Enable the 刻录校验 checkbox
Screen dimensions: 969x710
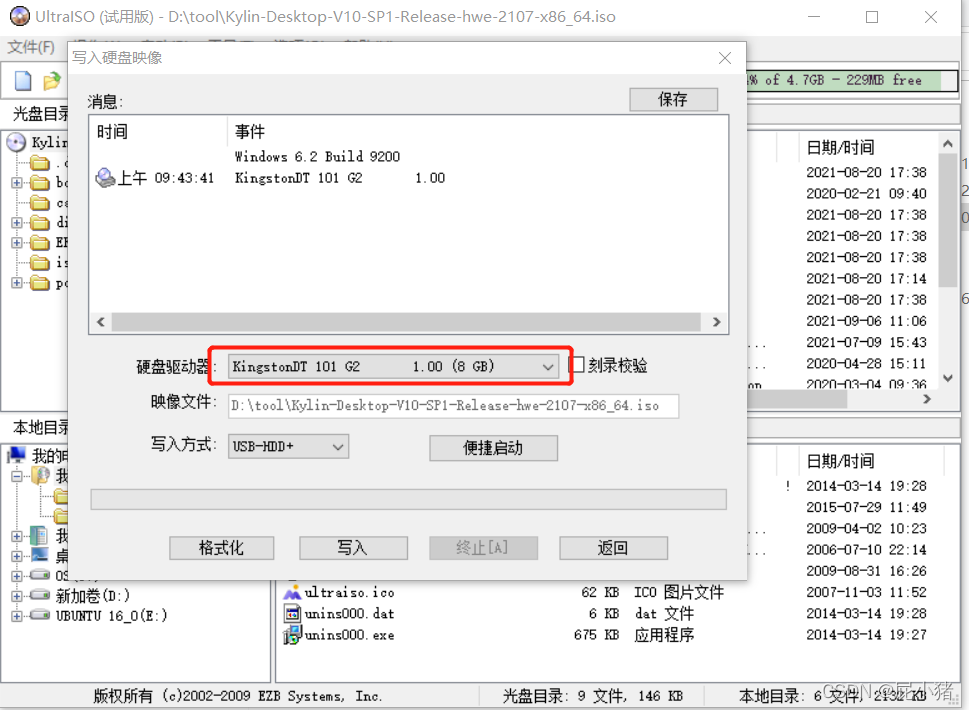coord(576,364)
